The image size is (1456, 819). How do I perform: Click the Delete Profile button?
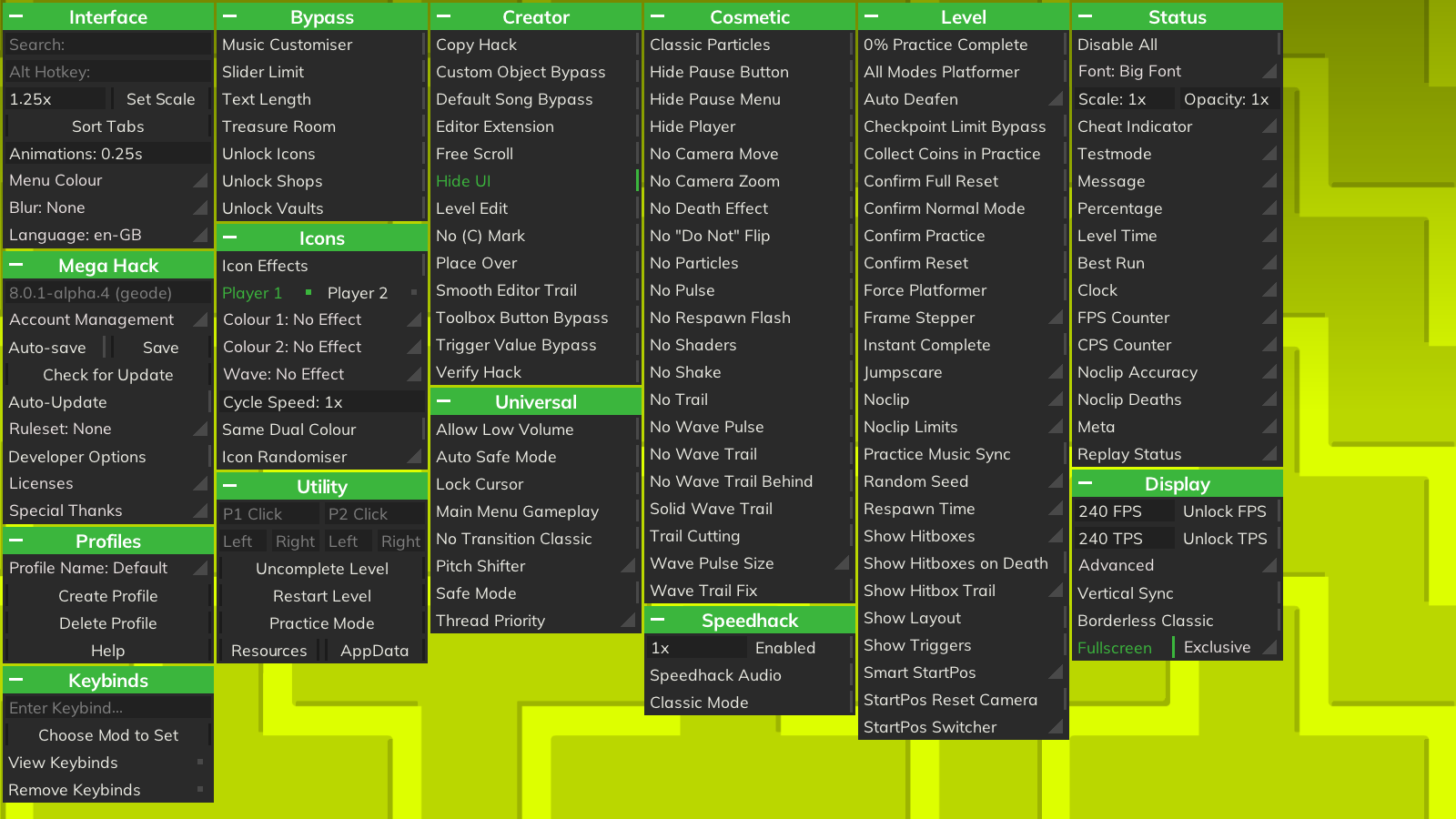[107, 623]
